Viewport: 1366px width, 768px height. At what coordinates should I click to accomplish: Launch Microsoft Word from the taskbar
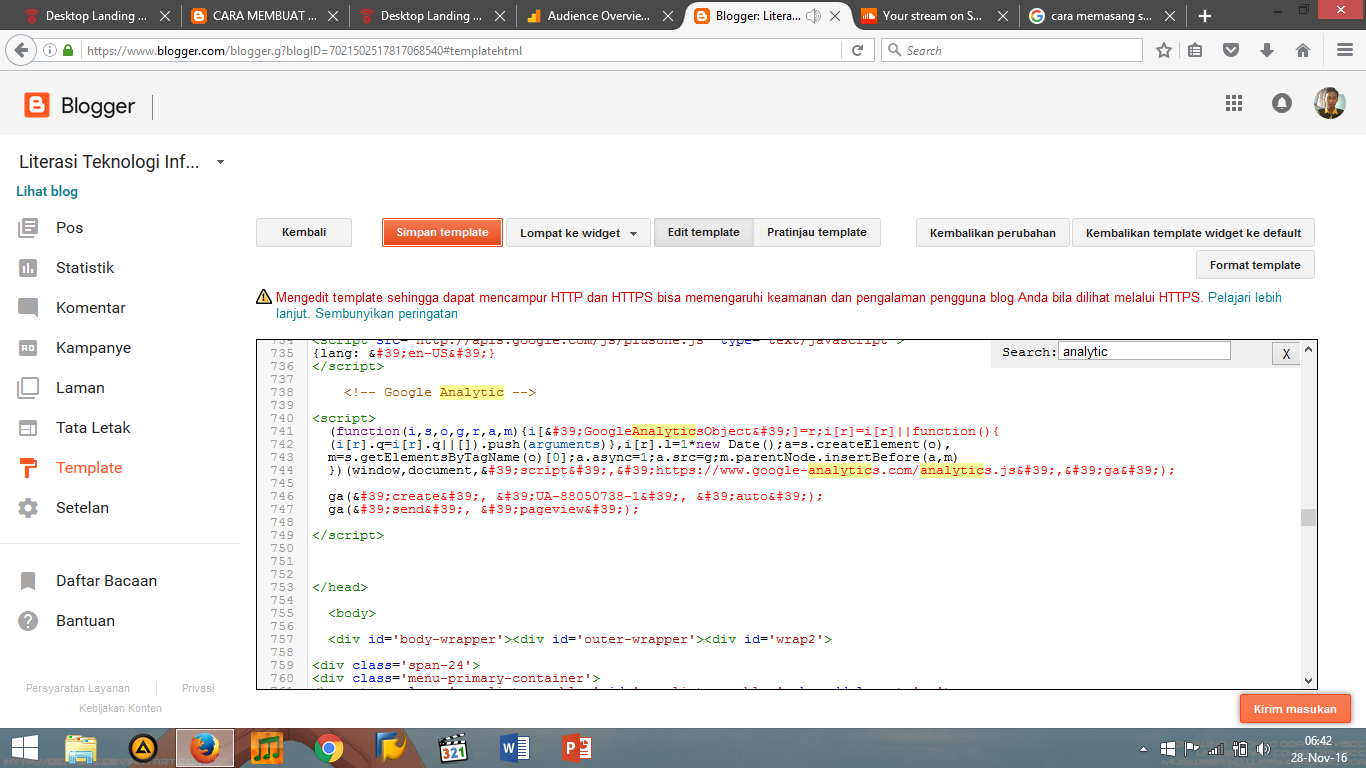coord(514,748)
